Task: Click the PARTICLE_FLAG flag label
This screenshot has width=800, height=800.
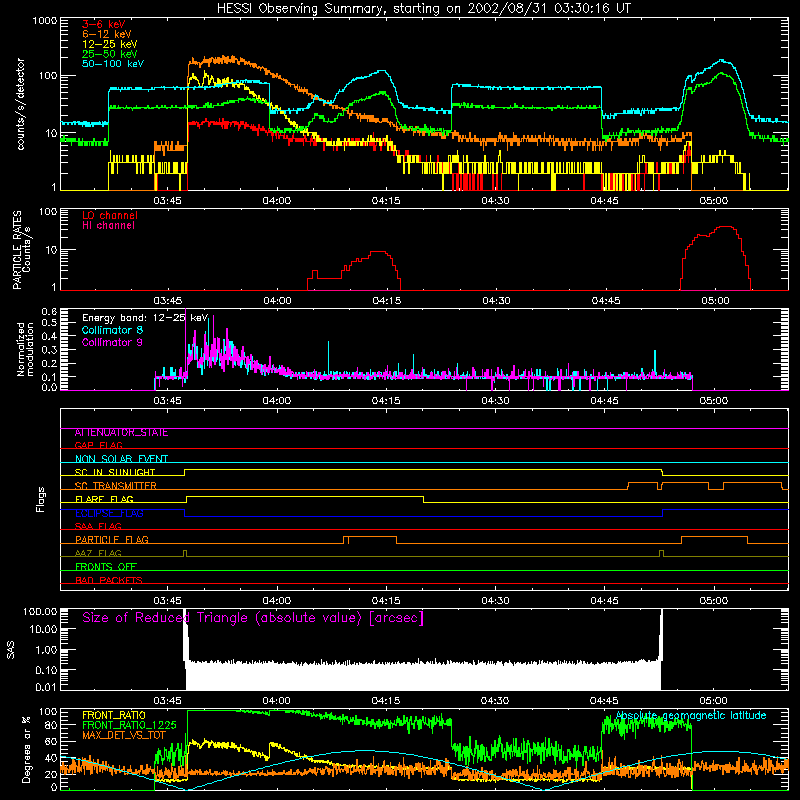Action: pyautogui.click(x=112, y=540)
